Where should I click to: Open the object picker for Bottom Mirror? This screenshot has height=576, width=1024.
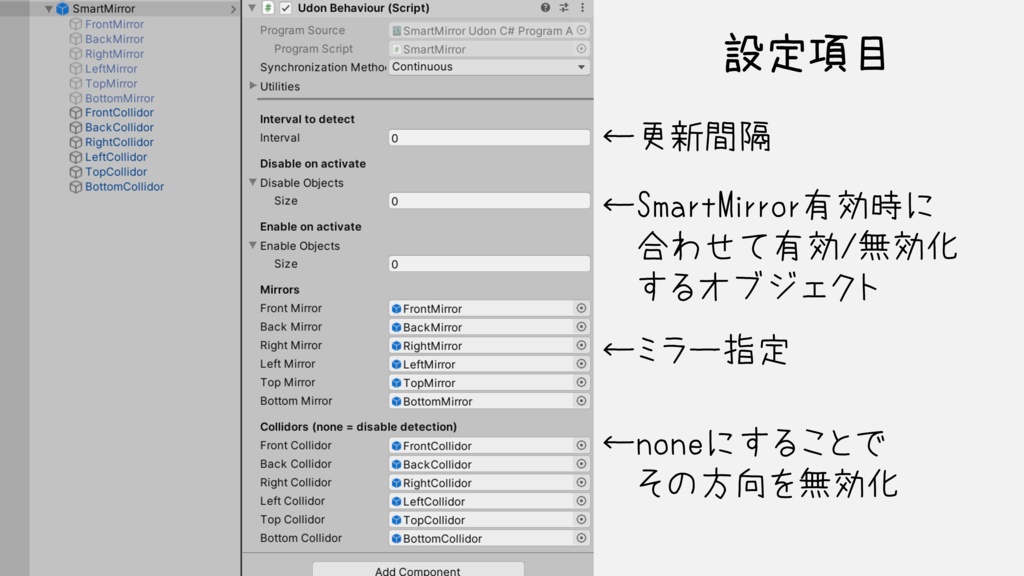click(x=581, y=400)
